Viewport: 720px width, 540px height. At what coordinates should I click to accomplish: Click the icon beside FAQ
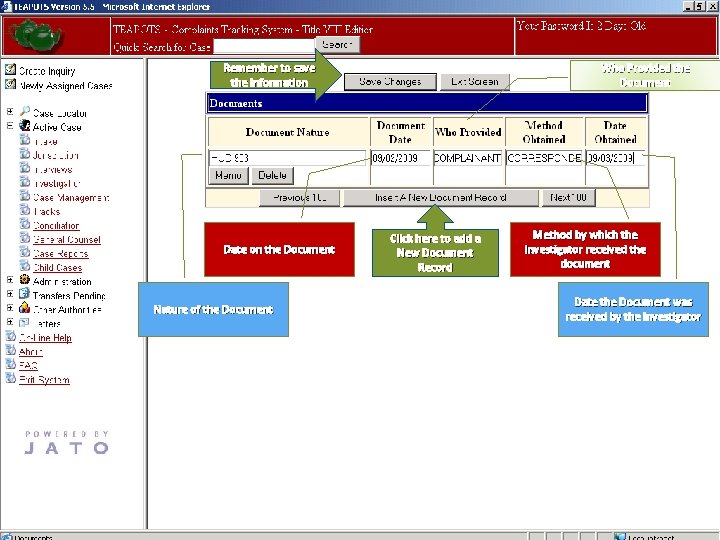point(11,365)
